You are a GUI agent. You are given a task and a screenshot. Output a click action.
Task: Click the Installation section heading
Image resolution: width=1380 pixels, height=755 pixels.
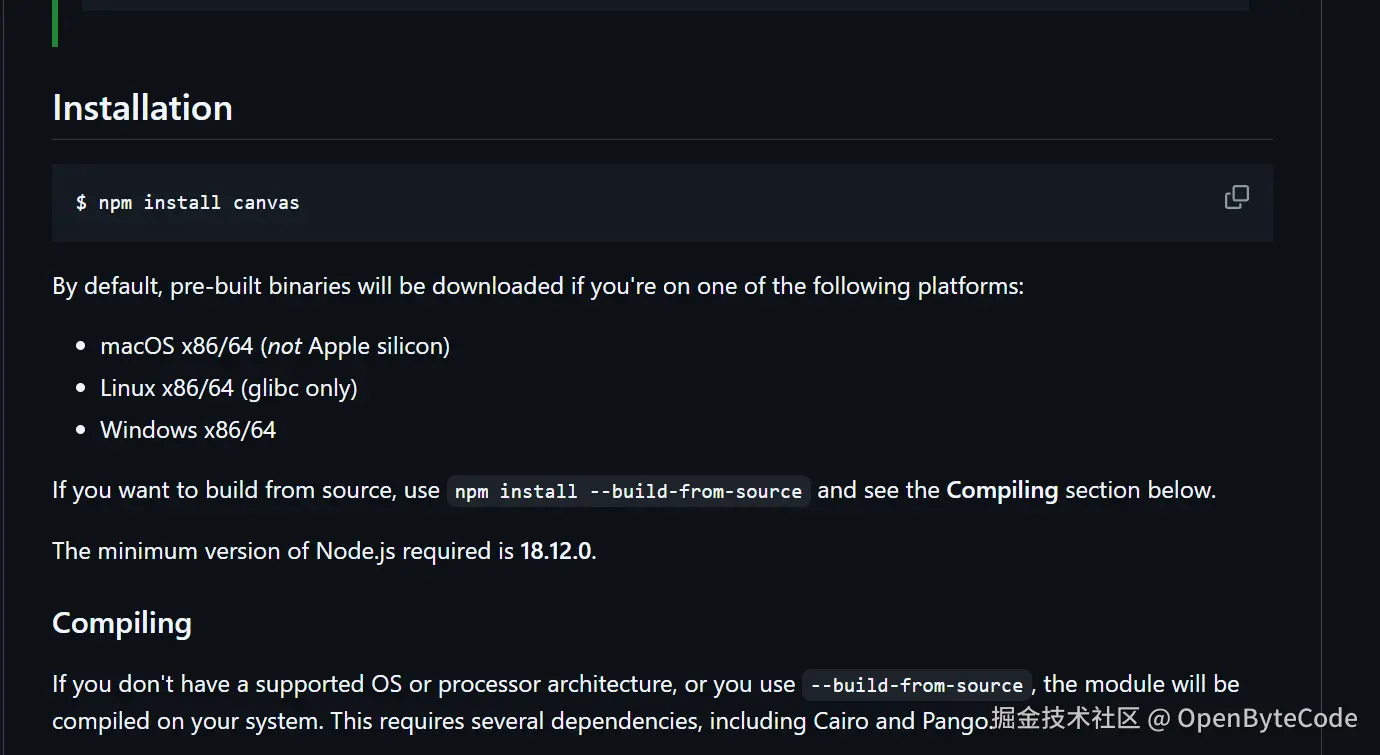click(142, 108)
